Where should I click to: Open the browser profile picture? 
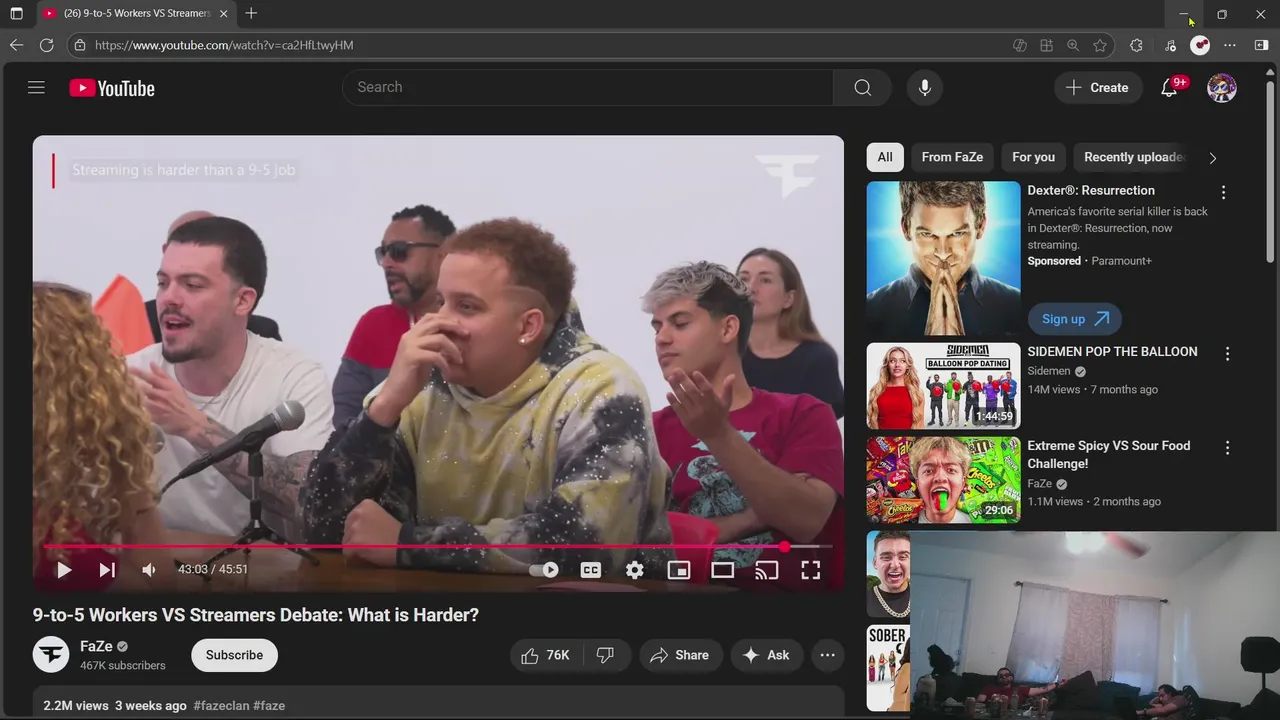click(x=1200, y=45)
